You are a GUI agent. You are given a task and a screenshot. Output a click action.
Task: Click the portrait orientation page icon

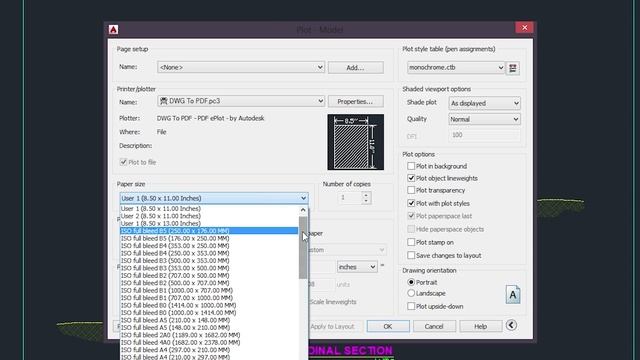click(513, 294)
